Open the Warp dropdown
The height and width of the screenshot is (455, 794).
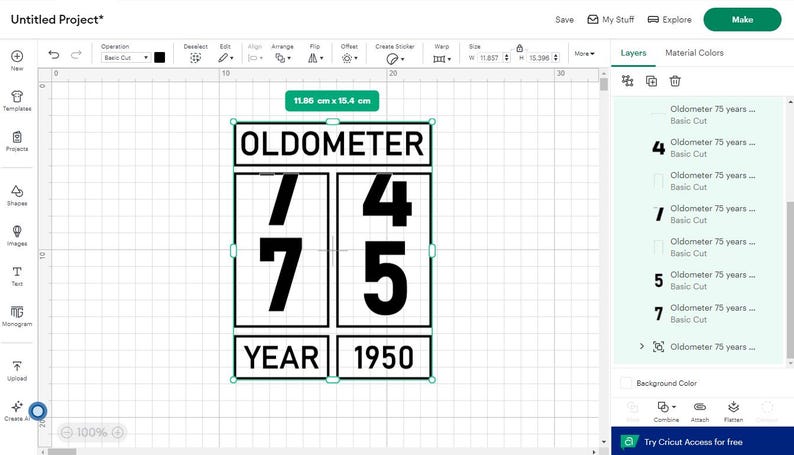[442, 59]
